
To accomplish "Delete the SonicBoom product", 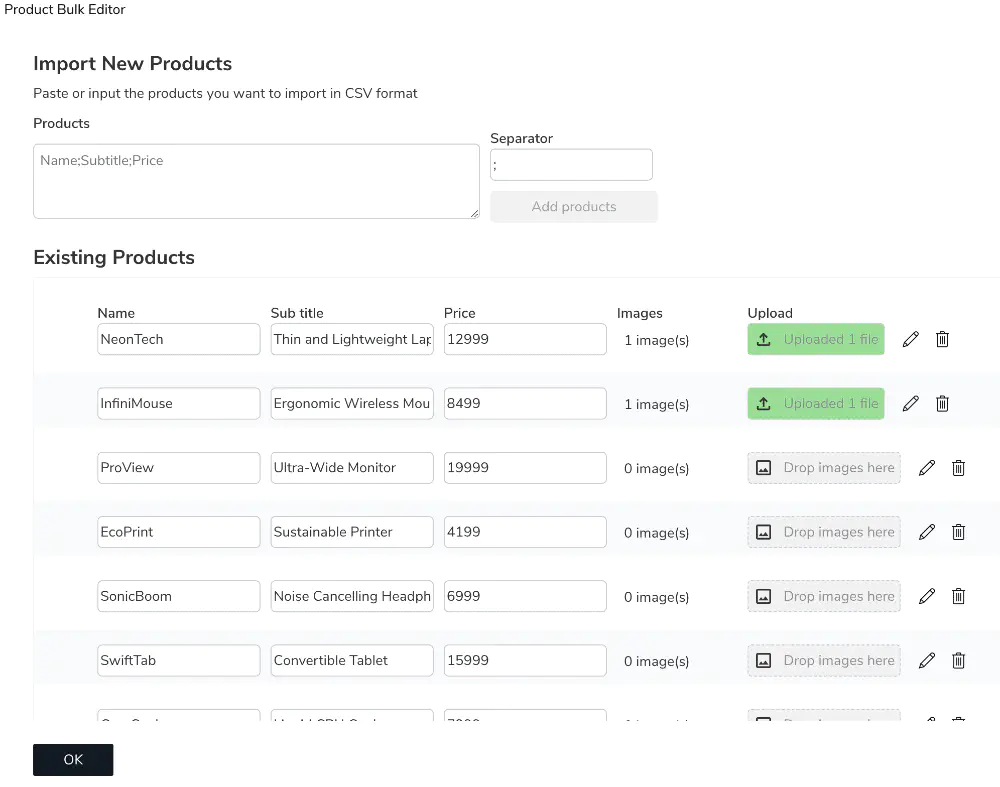I will pos(958,596).
